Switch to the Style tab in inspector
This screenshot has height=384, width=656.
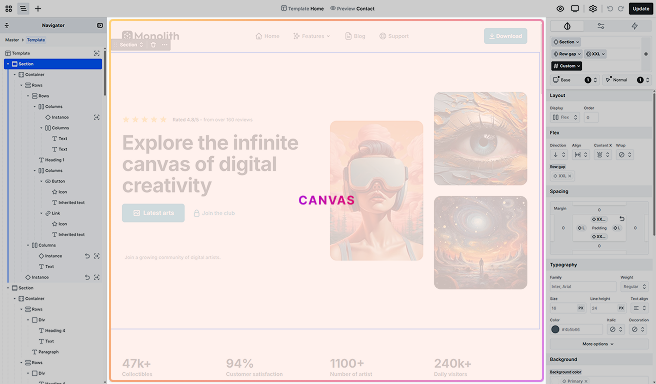tap(567, 26)
